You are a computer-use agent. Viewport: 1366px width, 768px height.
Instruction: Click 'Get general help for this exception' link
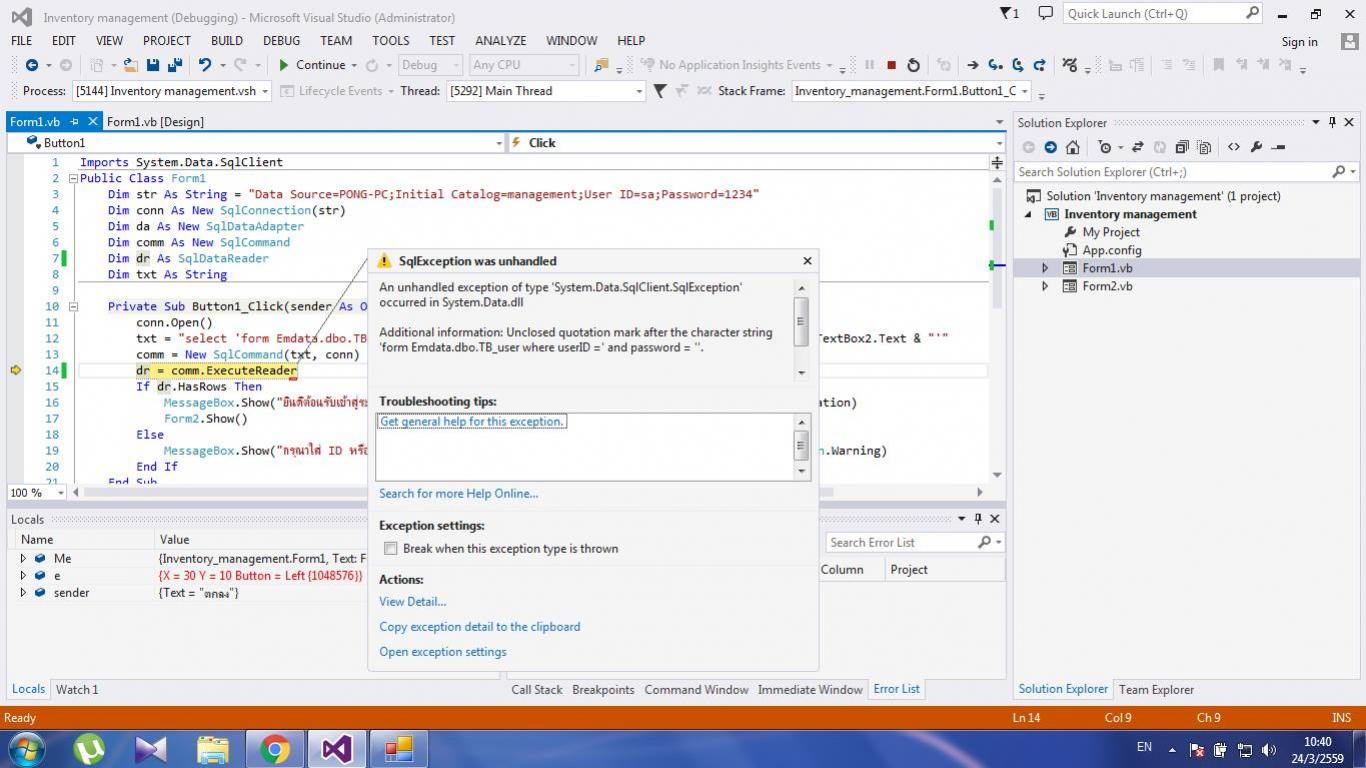(x=472, y=421)
